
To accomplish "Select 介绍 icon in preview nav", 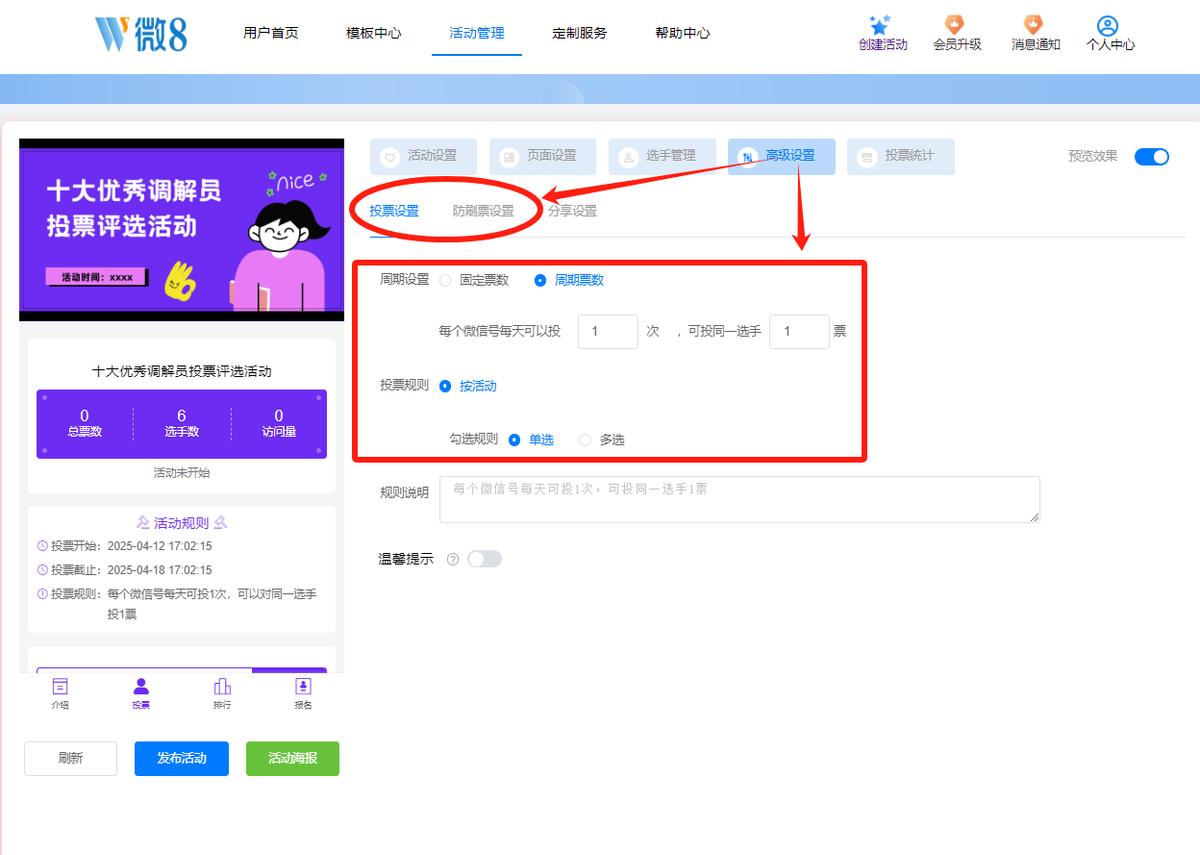I will (x=60, y=686).
